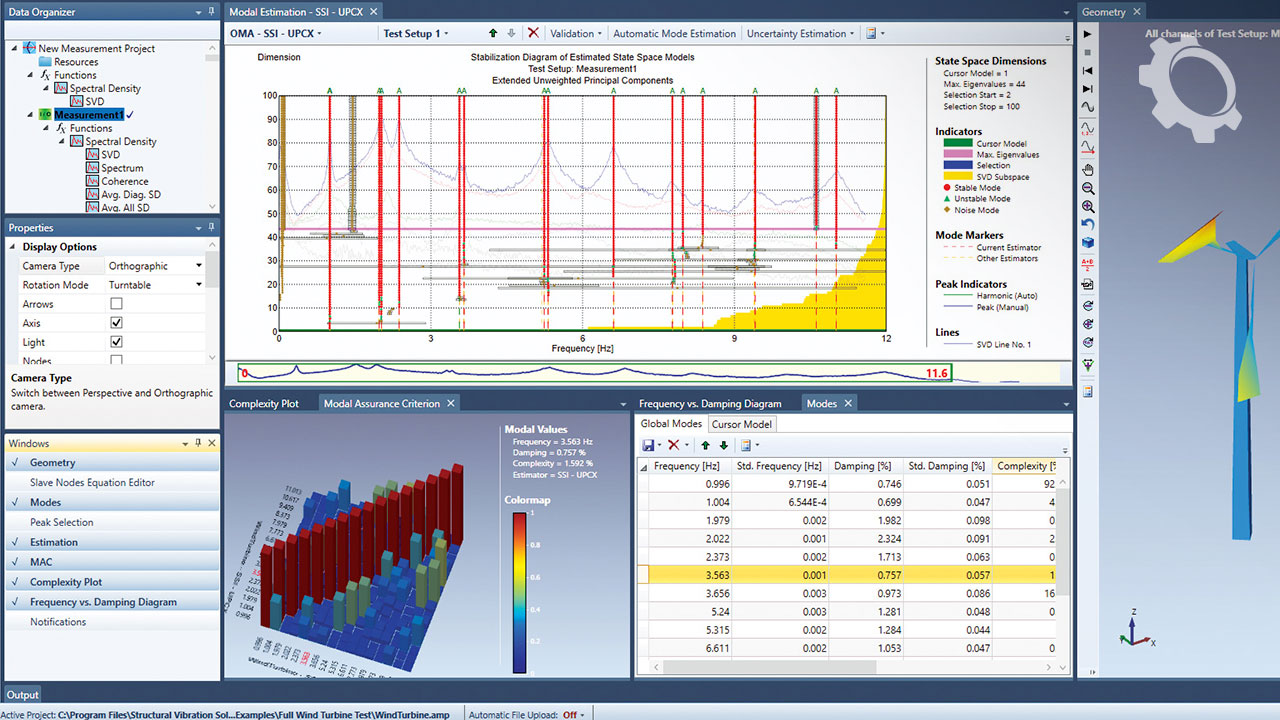Select the pan hand tool in Geometry
This screenshot has width=1280, height=720.
tap(1088, 170)
